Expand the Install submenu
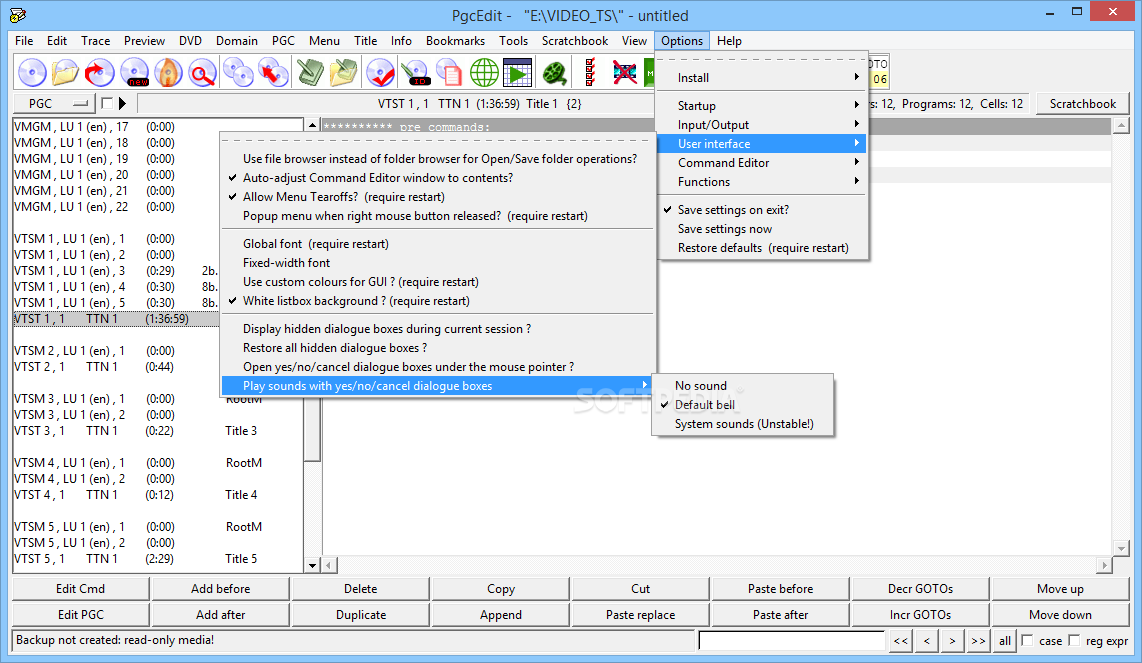Viewport: 1142px width, 663px height. tap(763, 77)
